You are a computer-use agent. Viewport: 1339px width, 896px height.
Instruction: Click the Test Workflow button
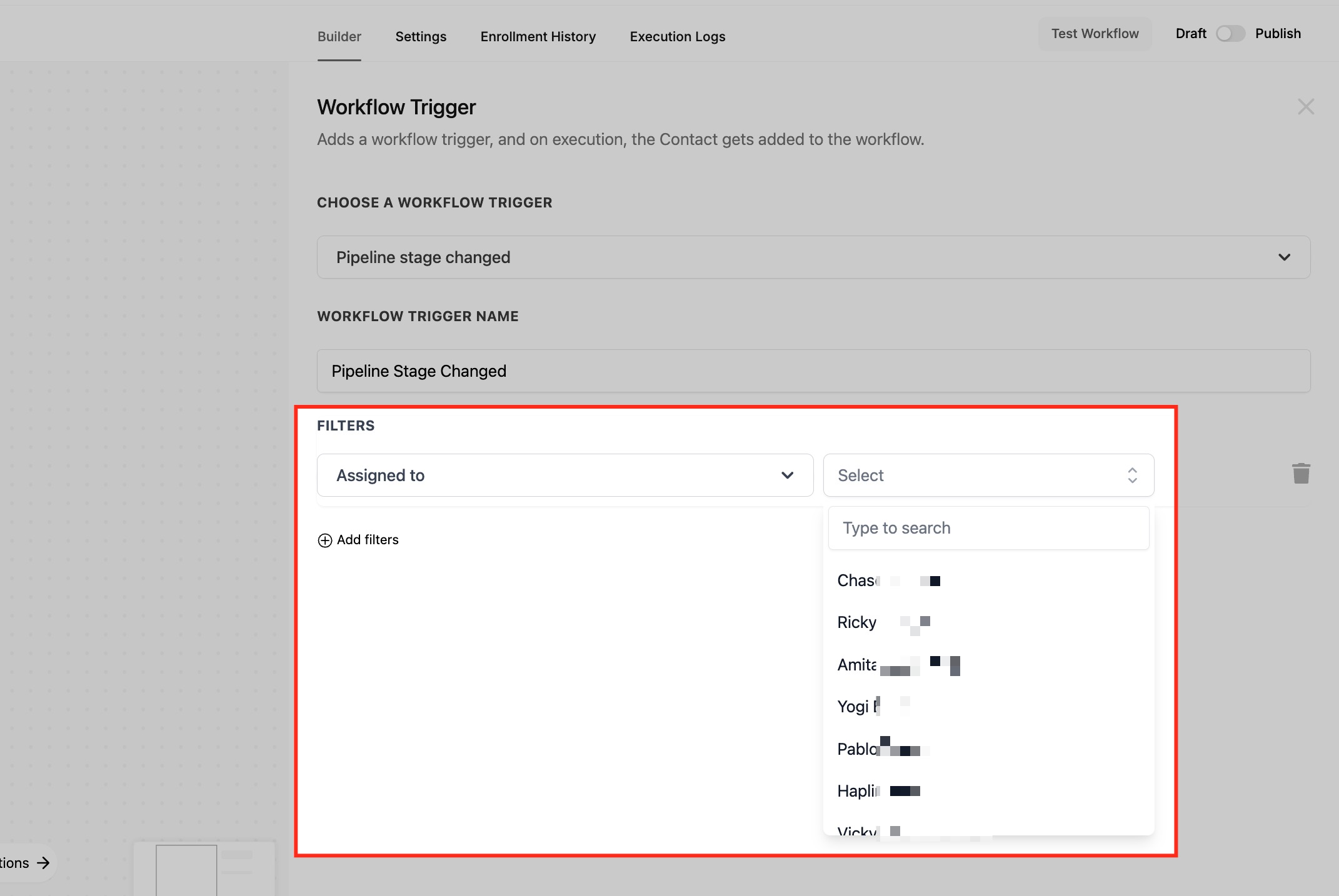pos(1095,34)
